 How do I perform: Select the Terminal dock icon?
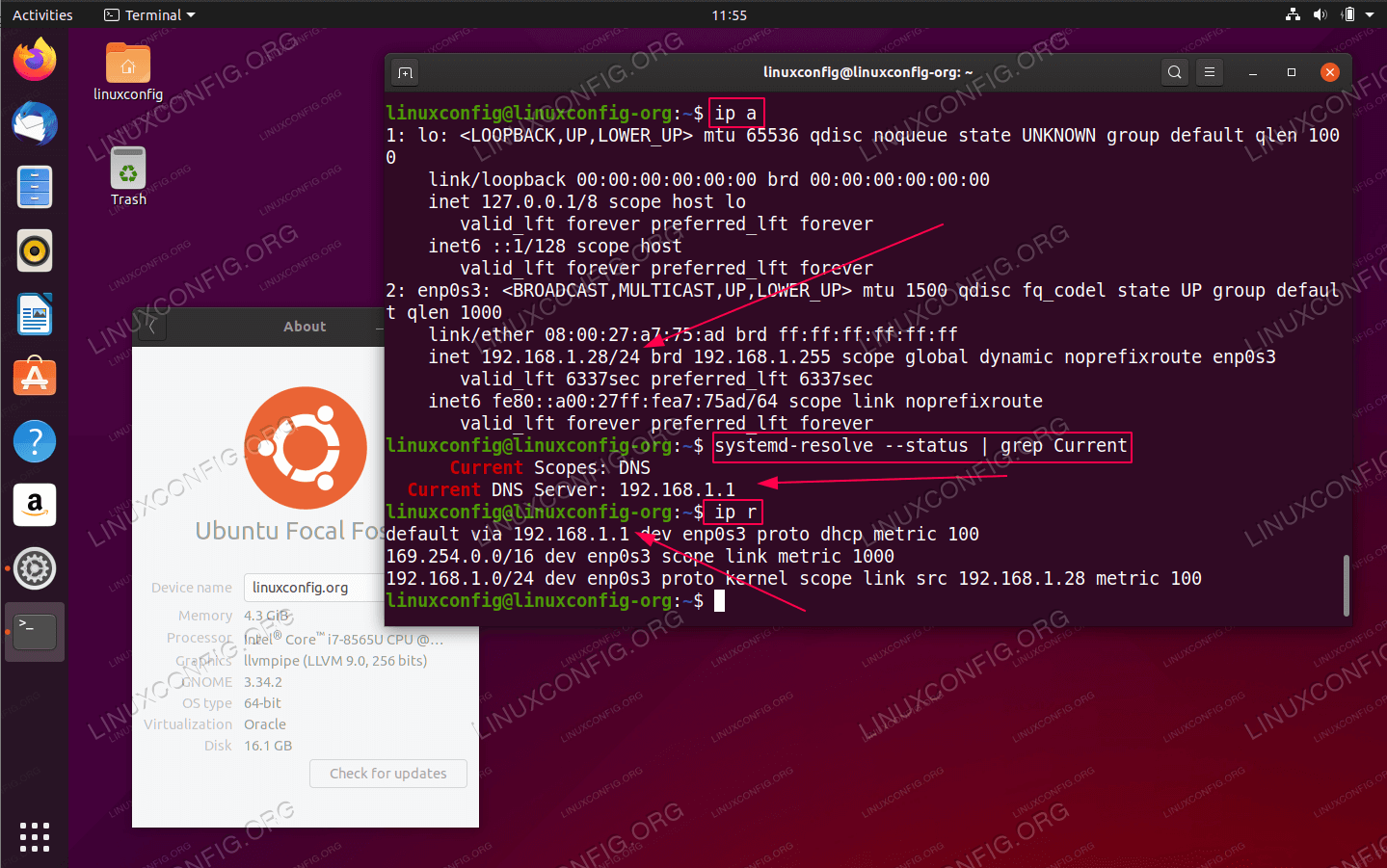35,632
